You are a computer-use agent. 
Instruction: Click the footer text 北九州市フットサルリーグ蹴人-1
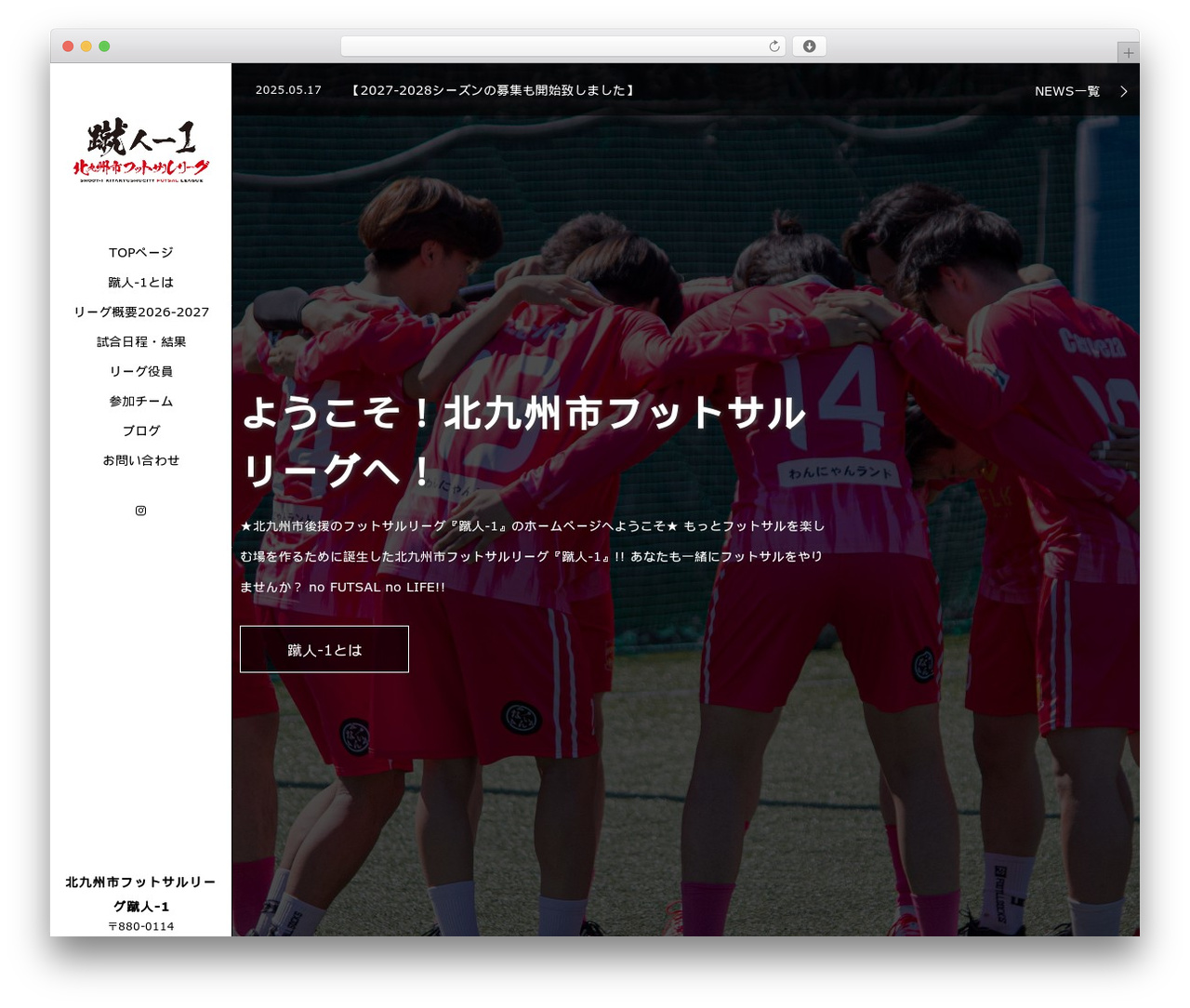coord(141,894)
